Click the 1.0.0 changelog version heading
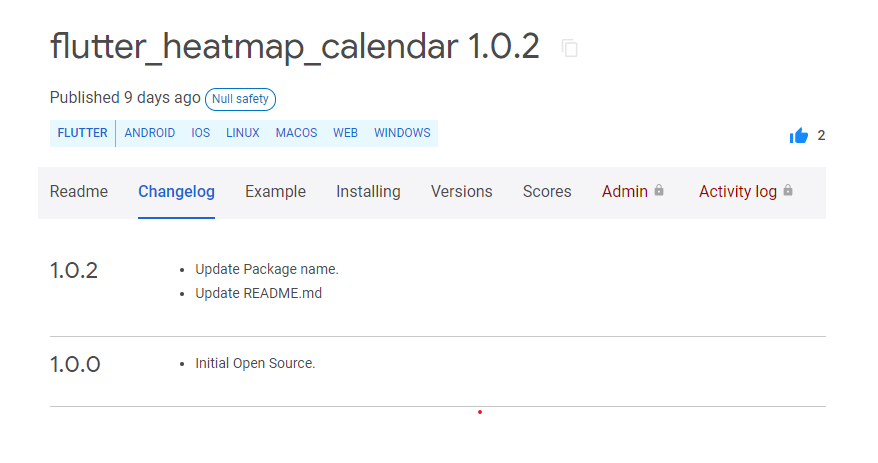Viewport: 878px width, 463px height. [x=75, y=364]
